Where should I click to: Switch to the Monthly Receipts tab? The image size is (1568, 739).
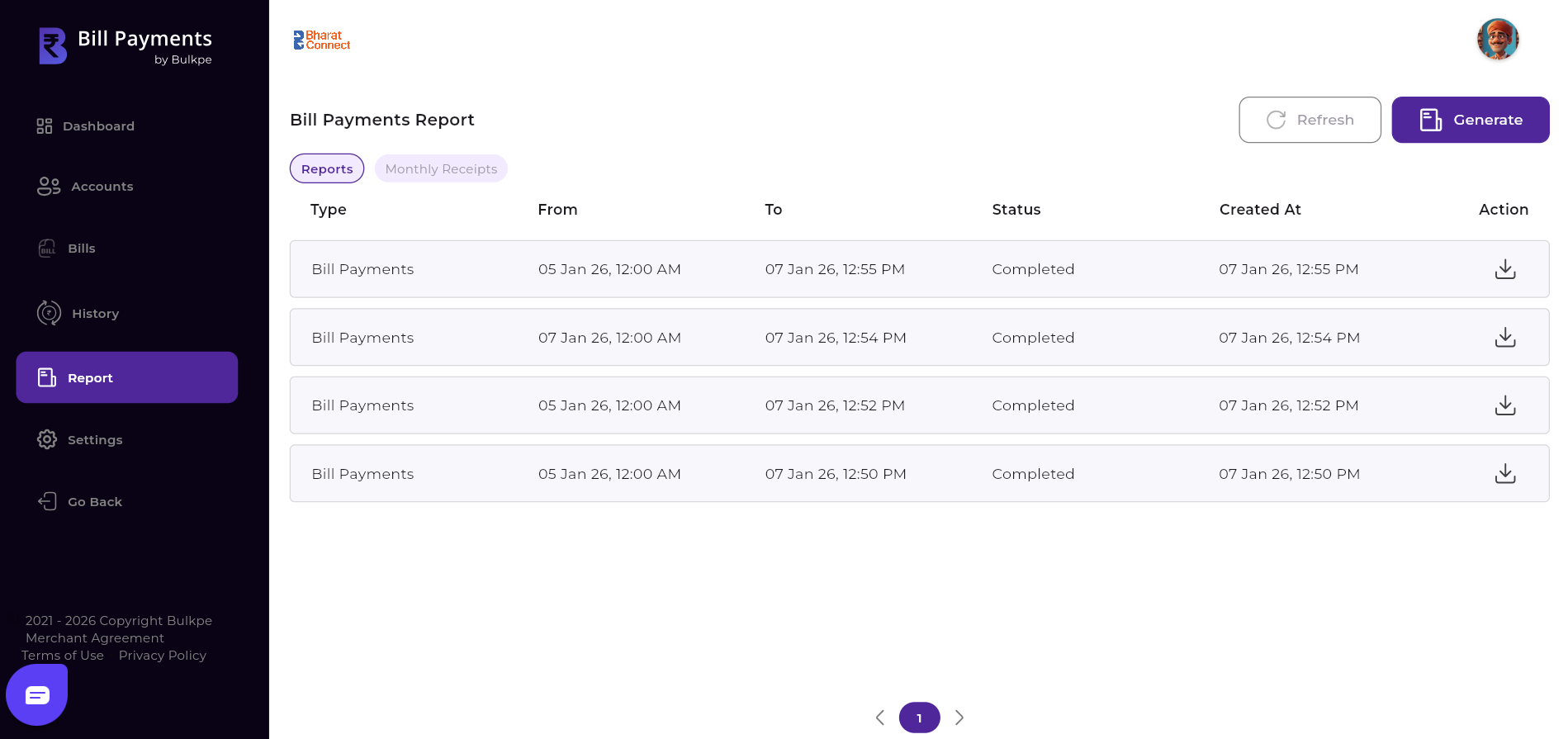pos(441,169)
